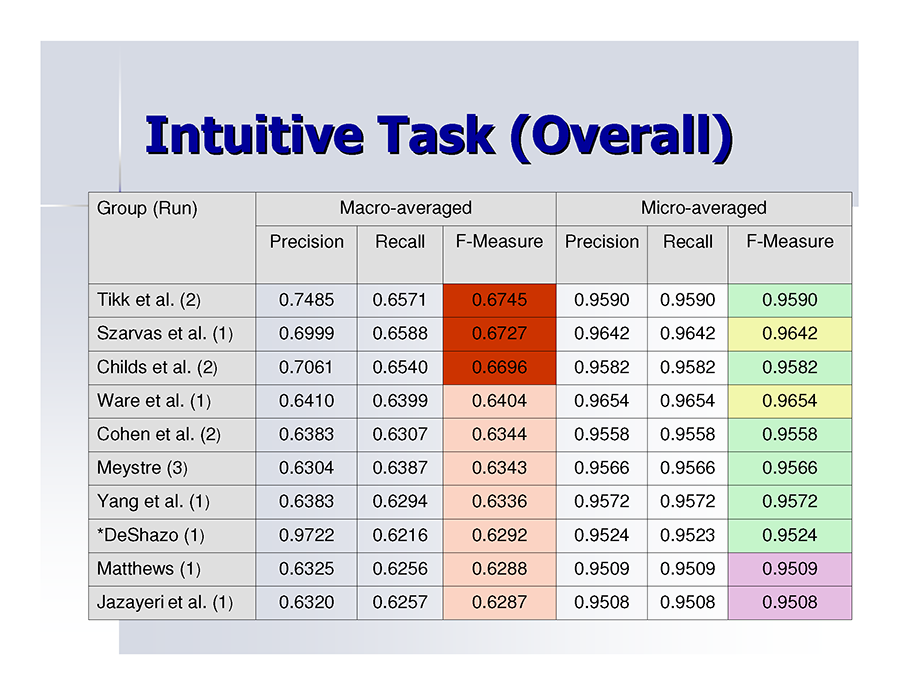The image size is (900, 695).
Task: Click the pink cell 0.6287
Action: pyautogui.click(x=499, y=603)
